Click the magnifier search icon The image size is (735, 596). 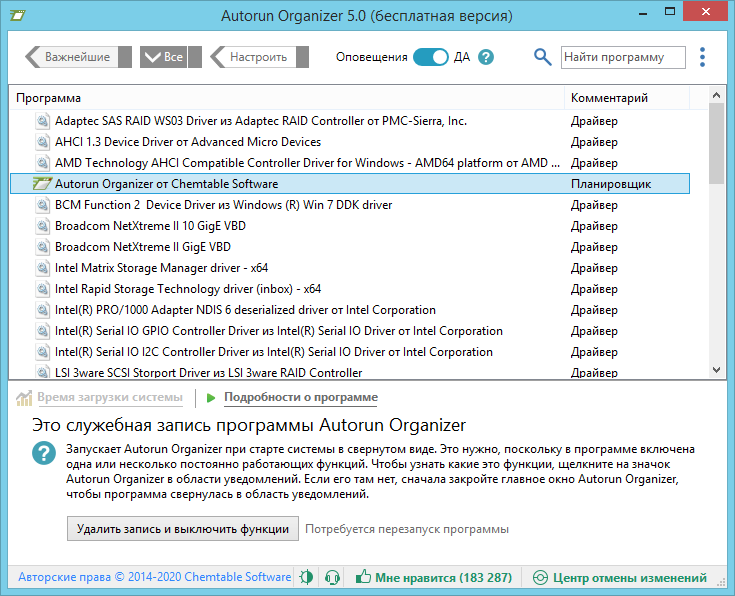542,57
